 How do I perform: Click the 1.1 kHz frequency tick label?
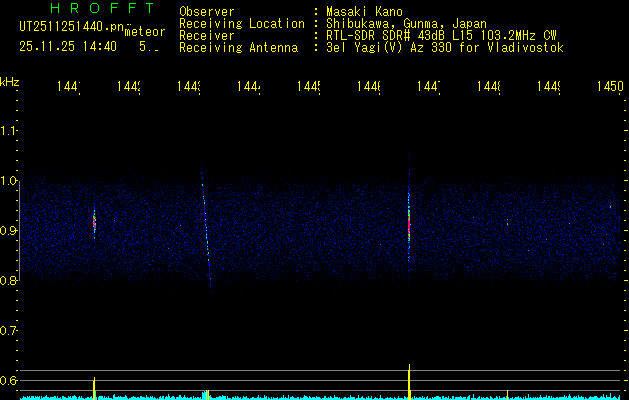[x=10, y=131]
